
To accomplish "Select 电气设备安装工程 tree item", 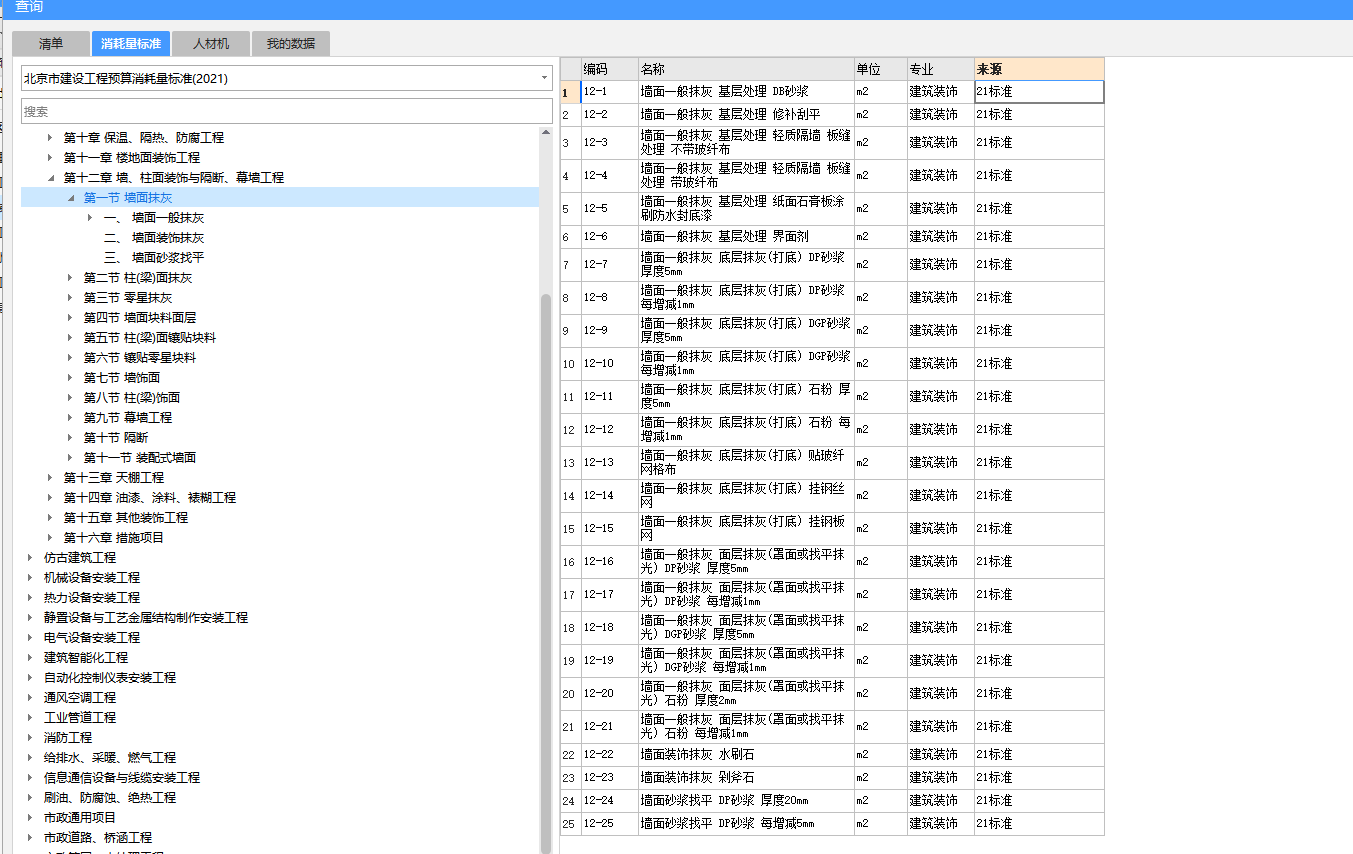I will tap(92, 638).
